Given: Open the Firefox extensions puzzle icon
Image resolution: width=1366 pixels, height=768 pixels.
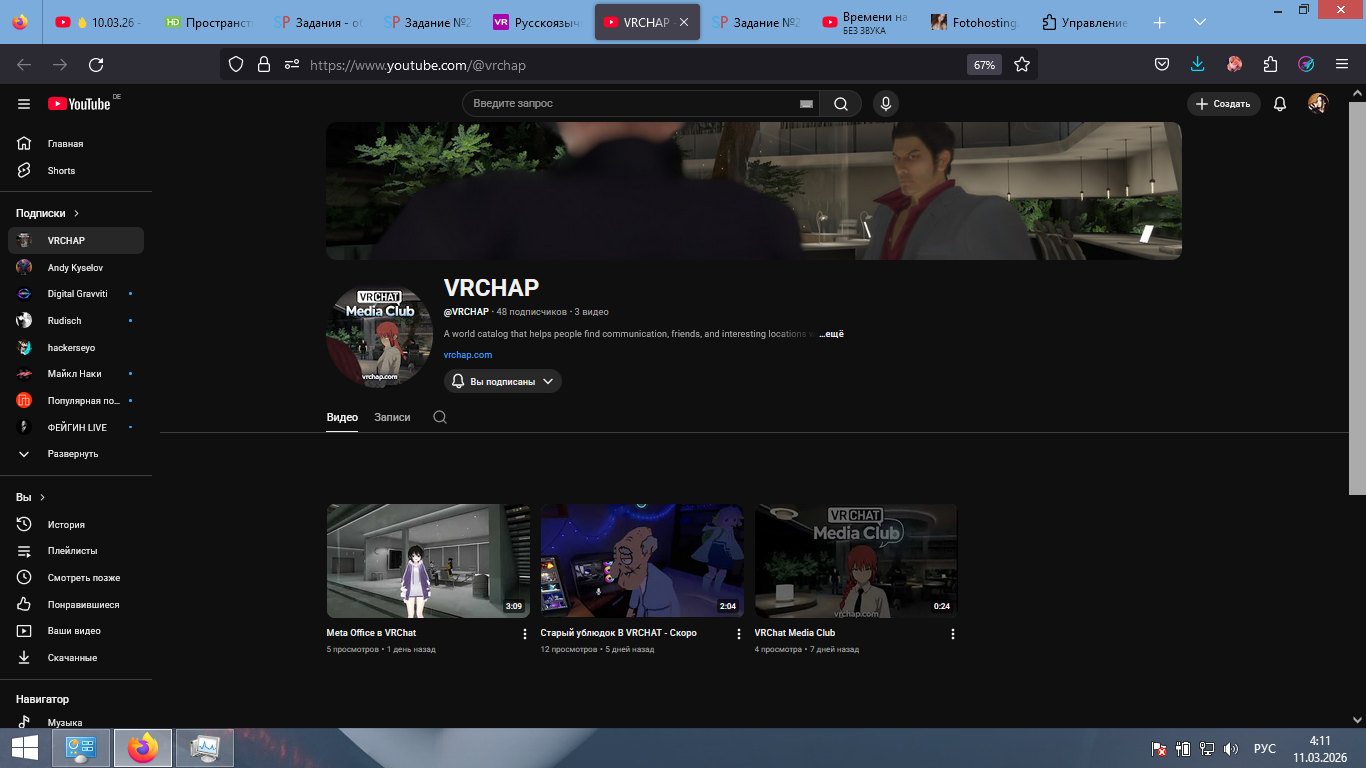Looking at the screenshot, I should (1270, 65).
